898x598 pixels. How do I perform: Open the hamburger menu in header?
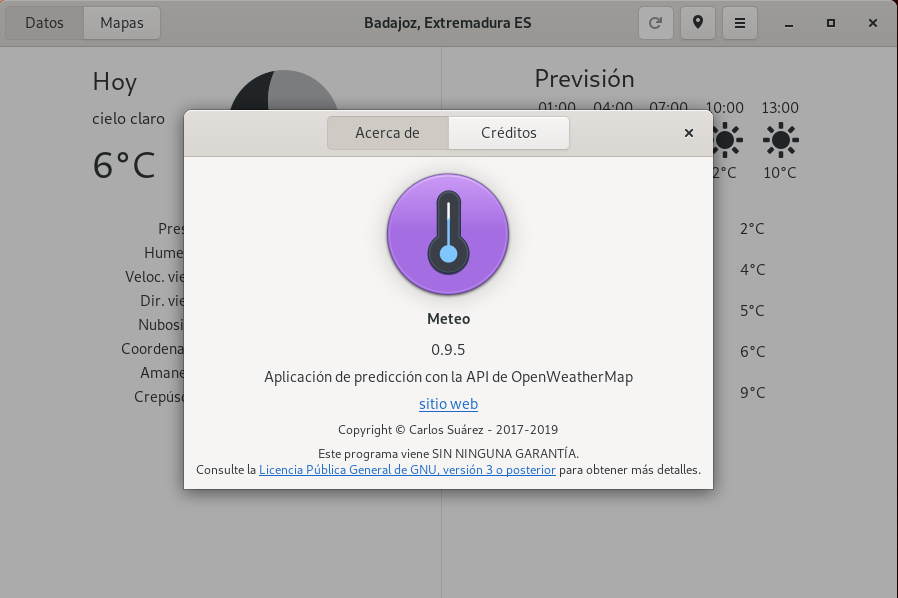(740, 23)
